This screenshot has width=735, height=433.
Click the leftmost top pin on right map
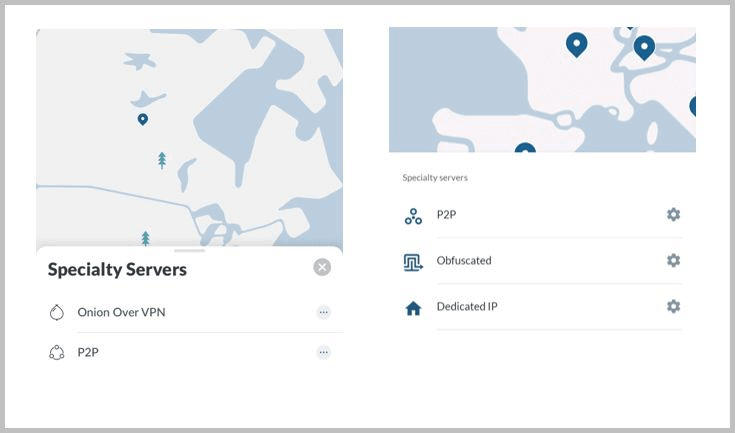point(577,45)
